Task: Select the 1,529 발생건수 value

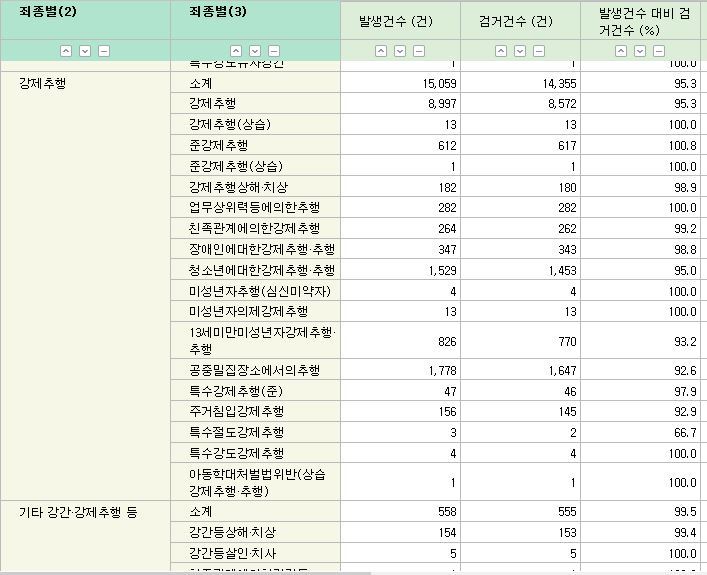Action: 442,271
